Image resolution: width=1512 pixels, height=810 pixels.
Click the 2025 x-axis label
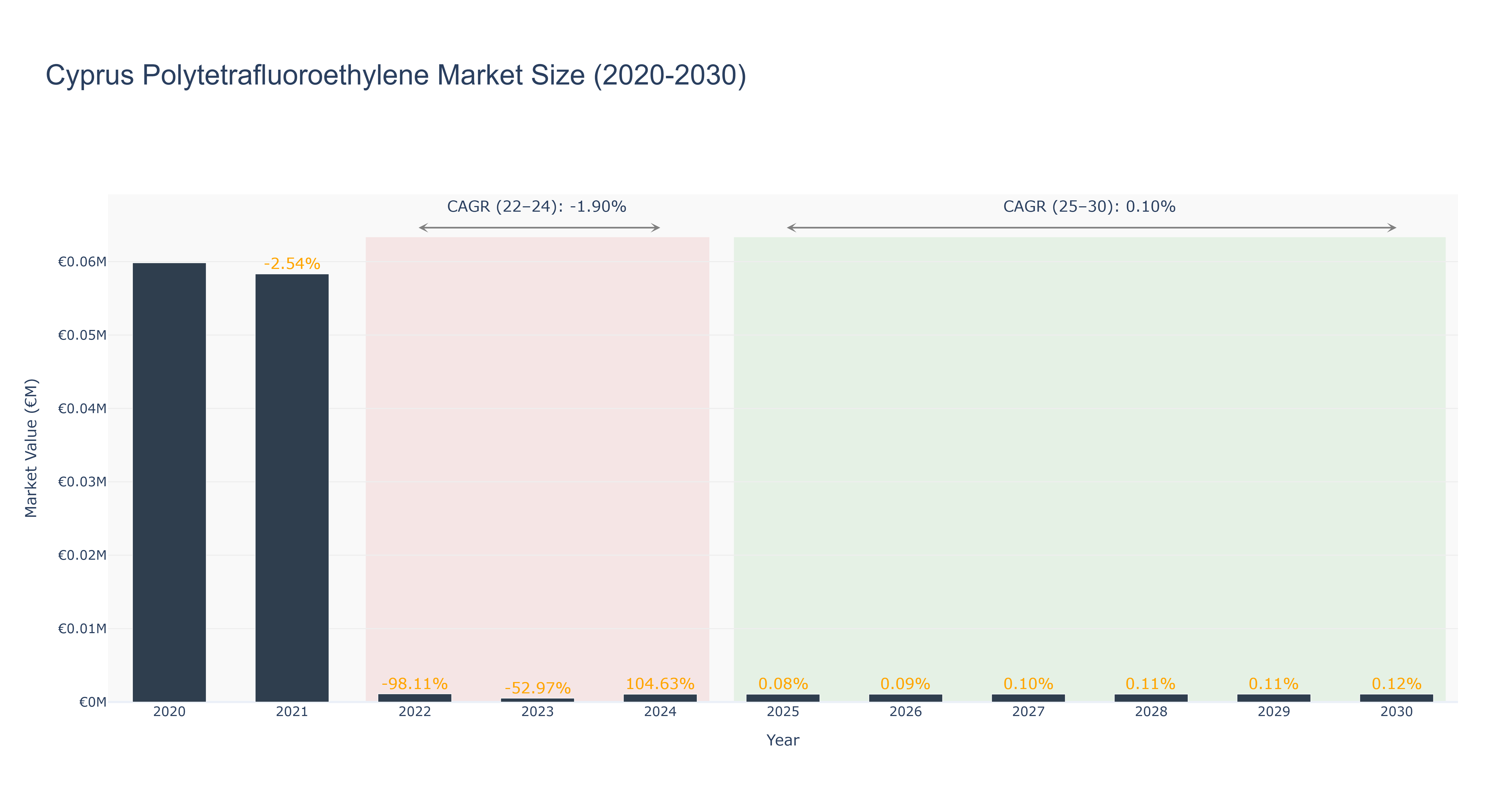(783, 712)
